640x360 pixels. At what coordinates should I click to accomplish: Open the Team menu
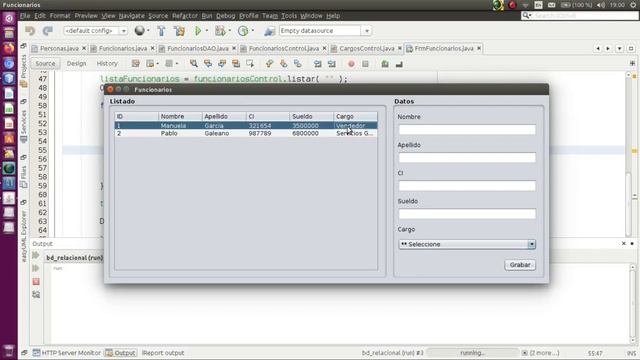270,16
